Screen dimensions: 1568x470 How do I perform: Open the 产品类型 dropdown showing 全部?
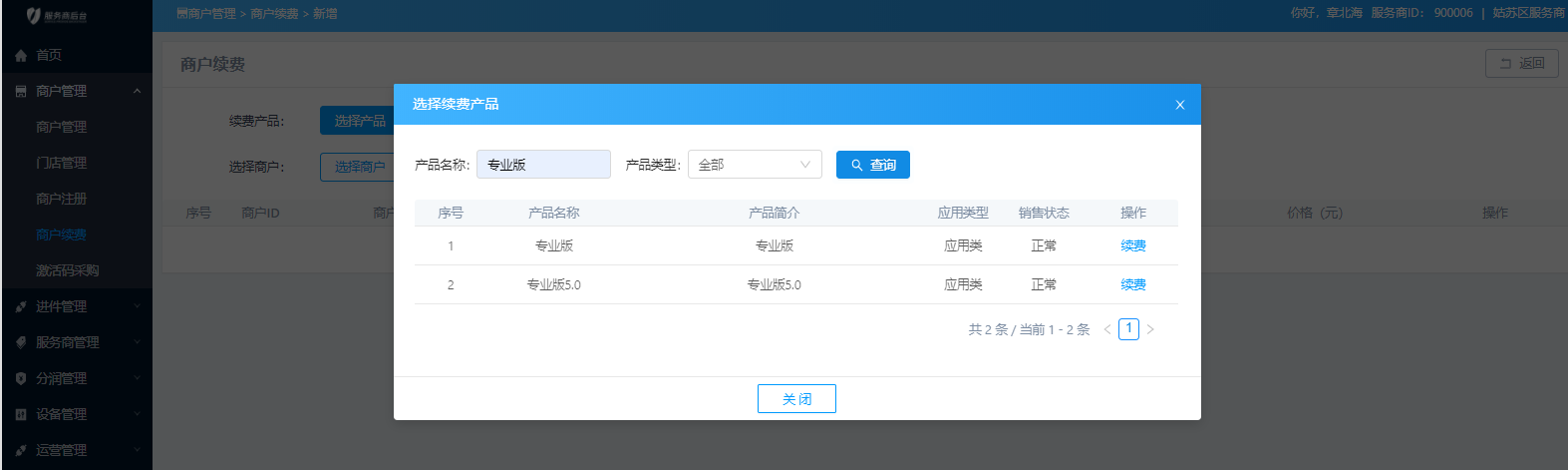[755, 165]
